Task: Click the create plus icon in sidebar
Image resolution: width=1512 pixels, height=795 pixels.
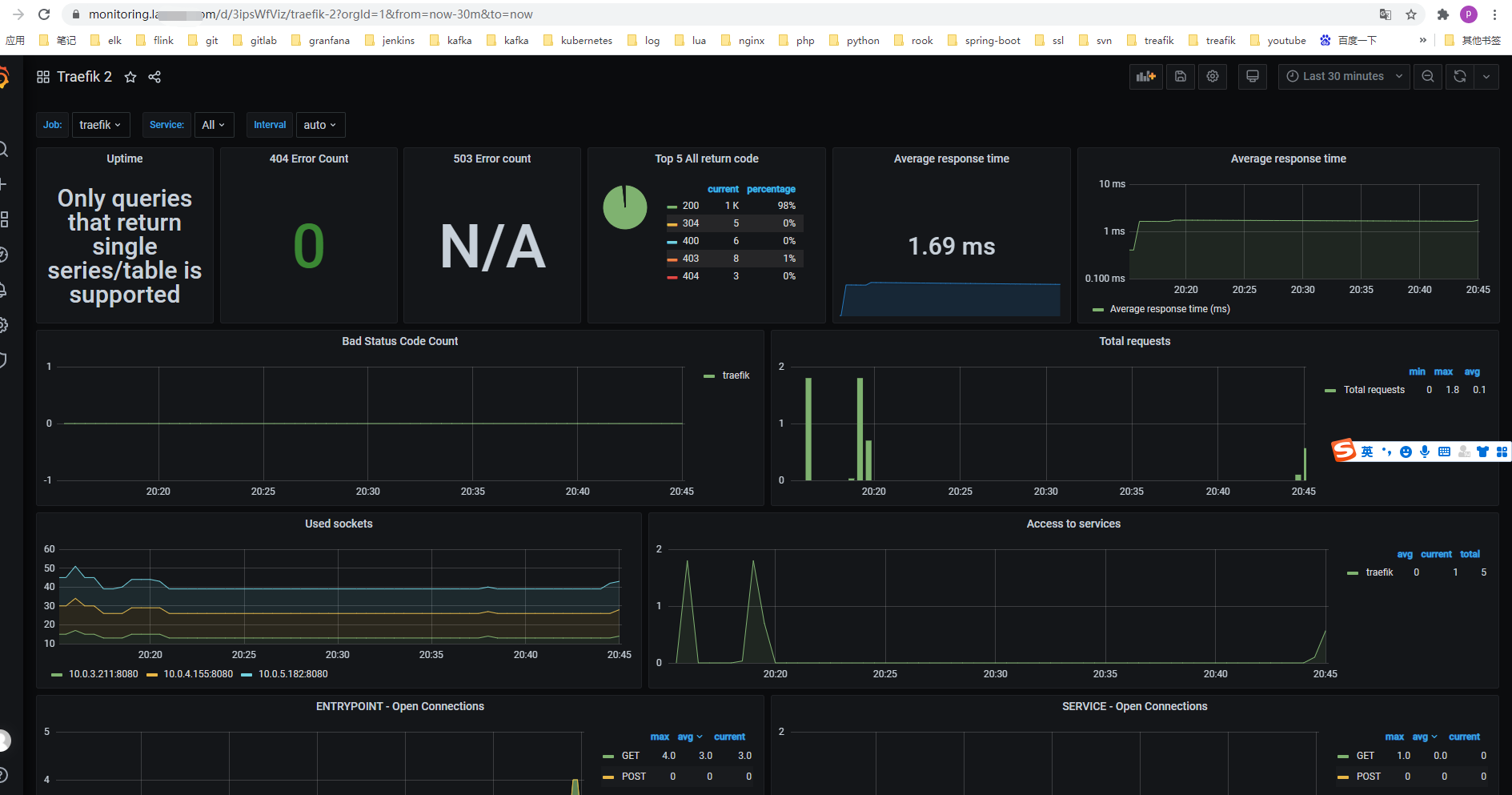Action: tap(3, 184)
